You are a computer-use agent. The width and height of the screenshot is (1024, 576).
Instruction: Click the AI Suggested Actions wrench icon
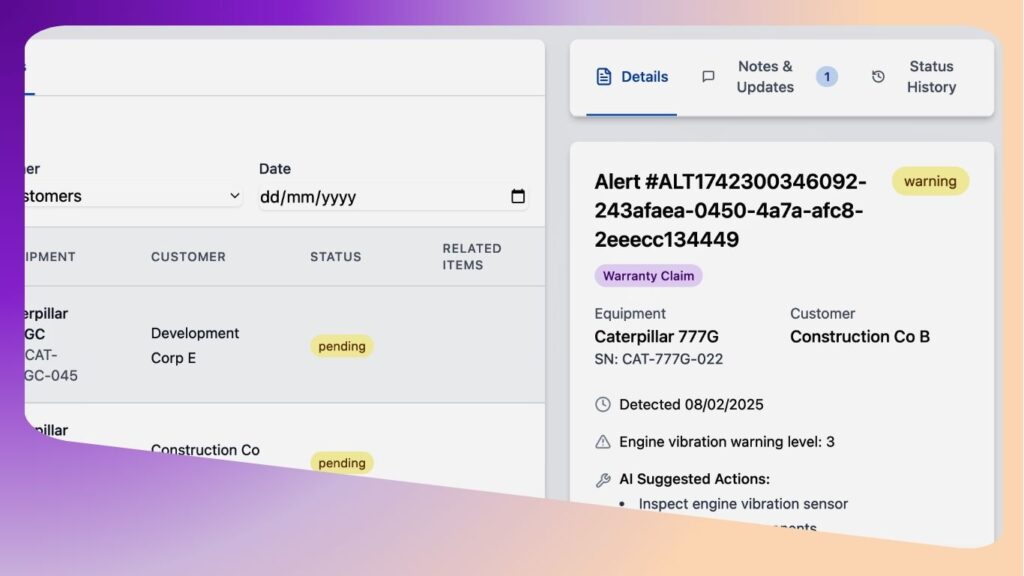coord(603,480)
